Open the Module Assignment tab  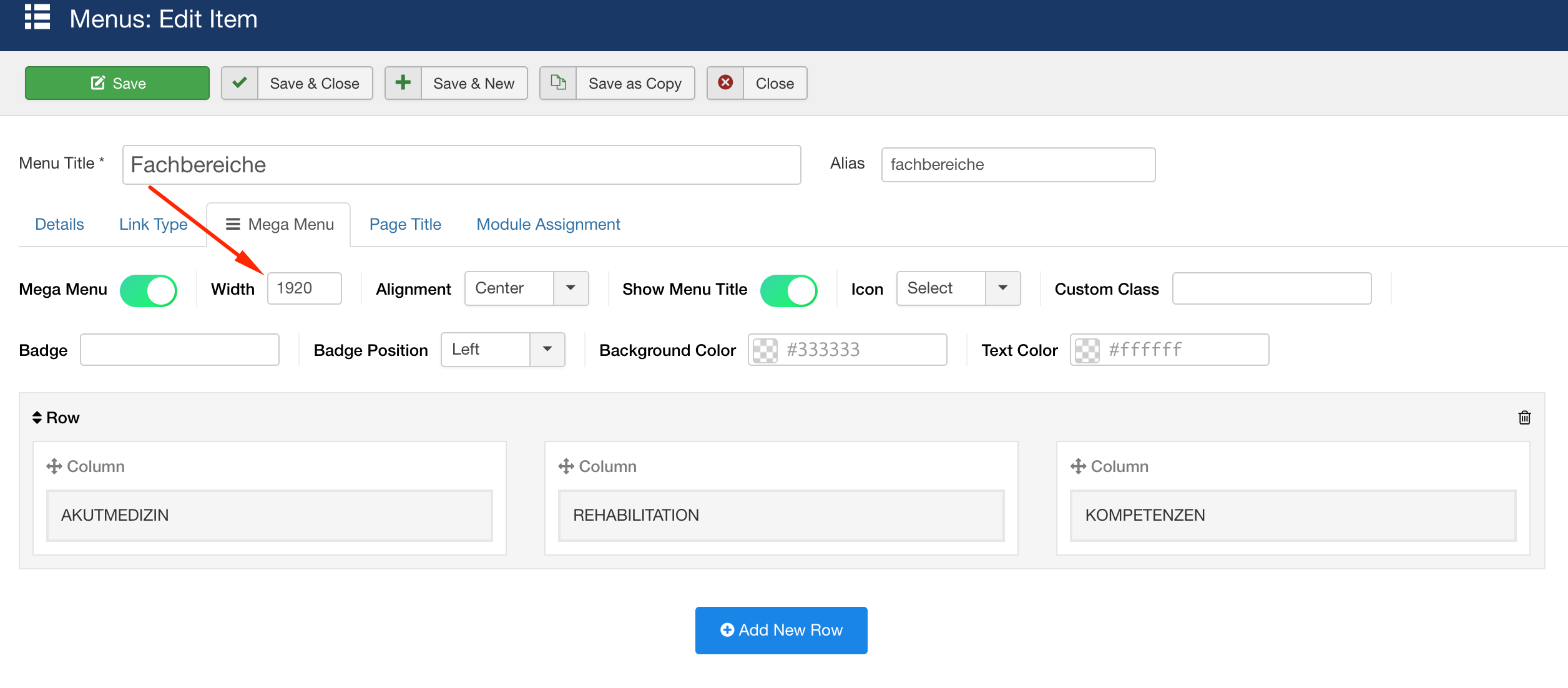(548, 224)
